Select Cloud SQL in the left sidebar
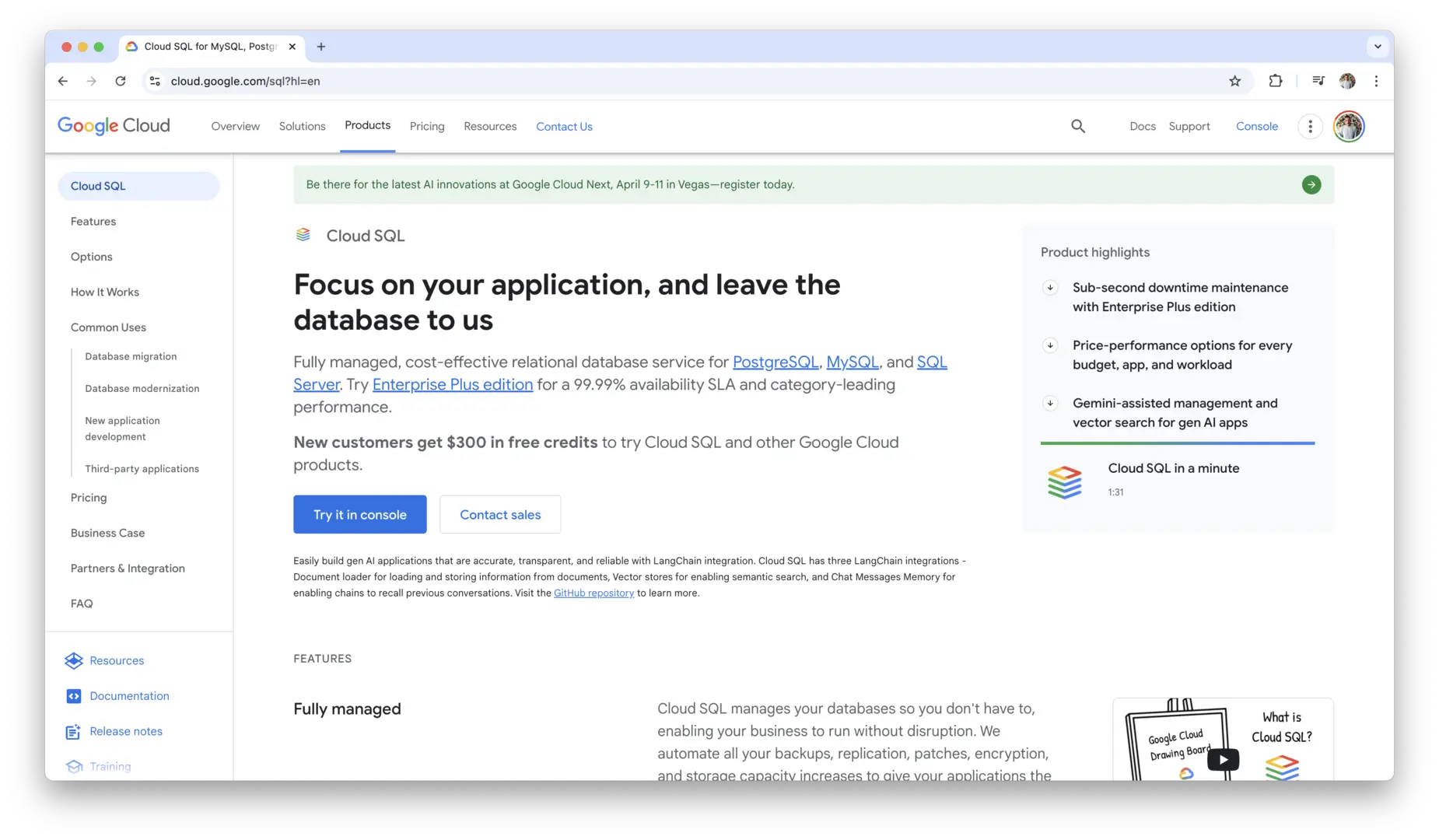The image size is (1439, 840). pos(138,186)
